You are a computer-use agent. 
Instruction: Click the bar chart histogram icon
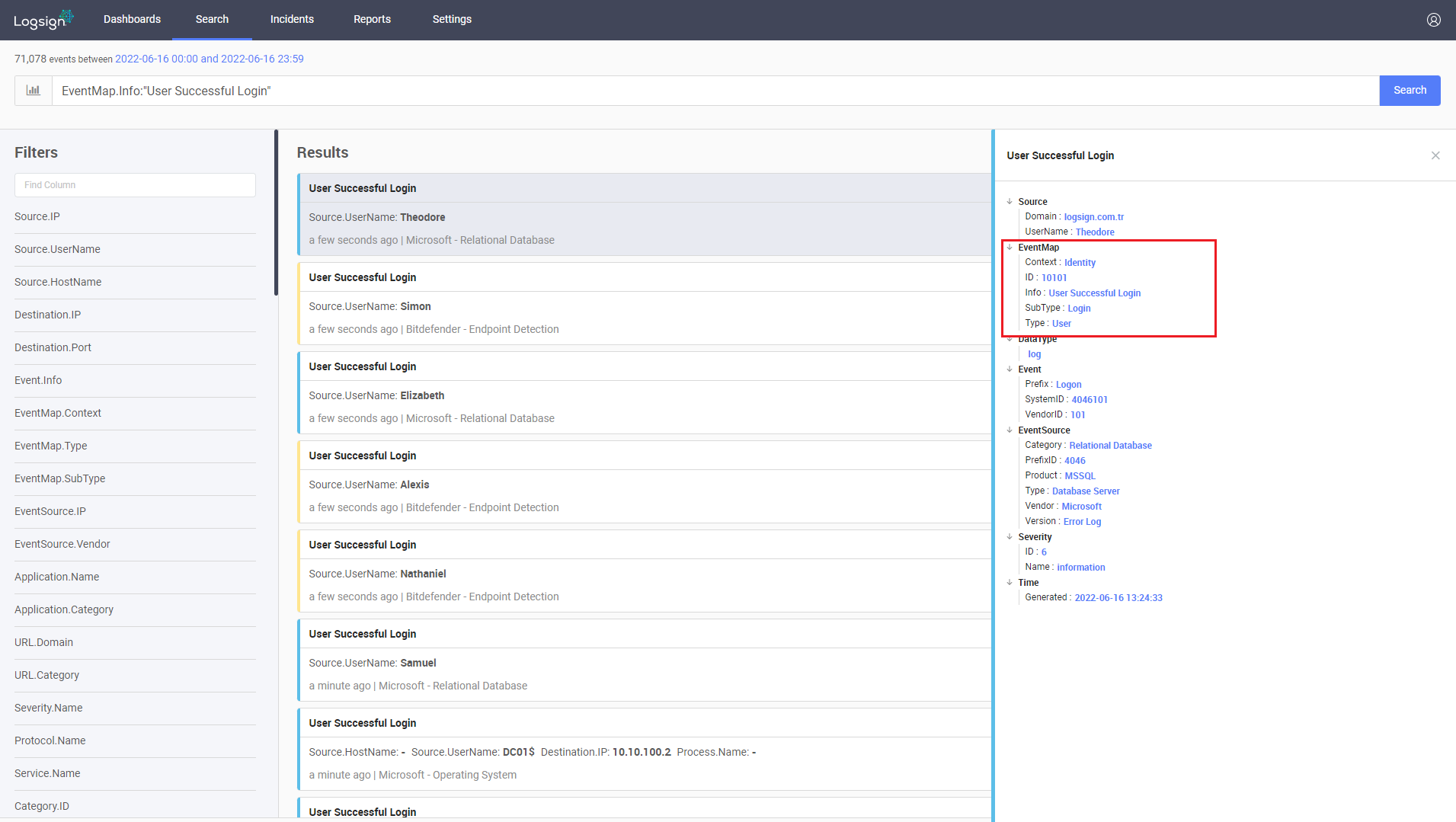click(x=34, y=91)
